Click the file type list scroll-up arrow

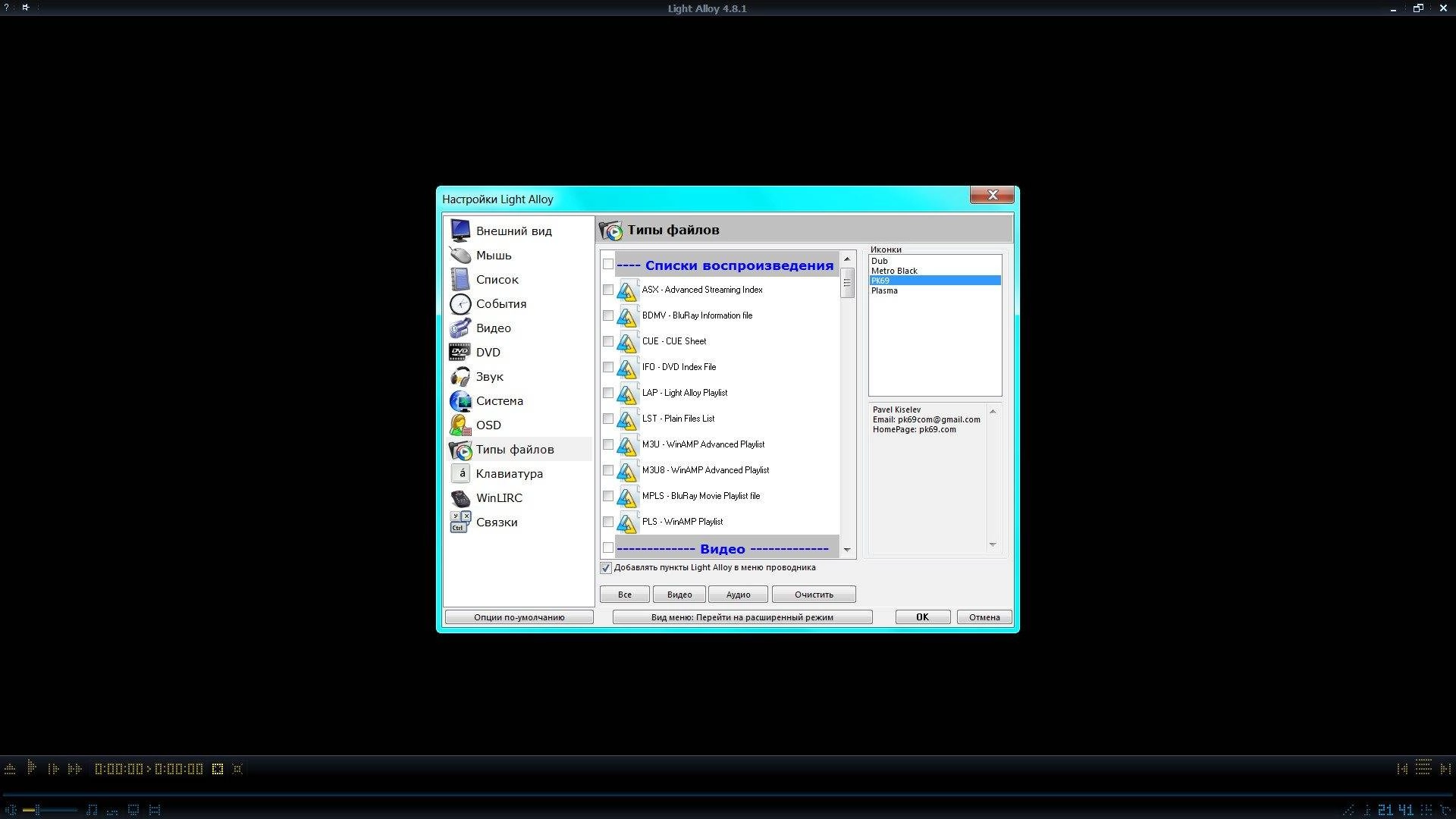click(847, 259)
